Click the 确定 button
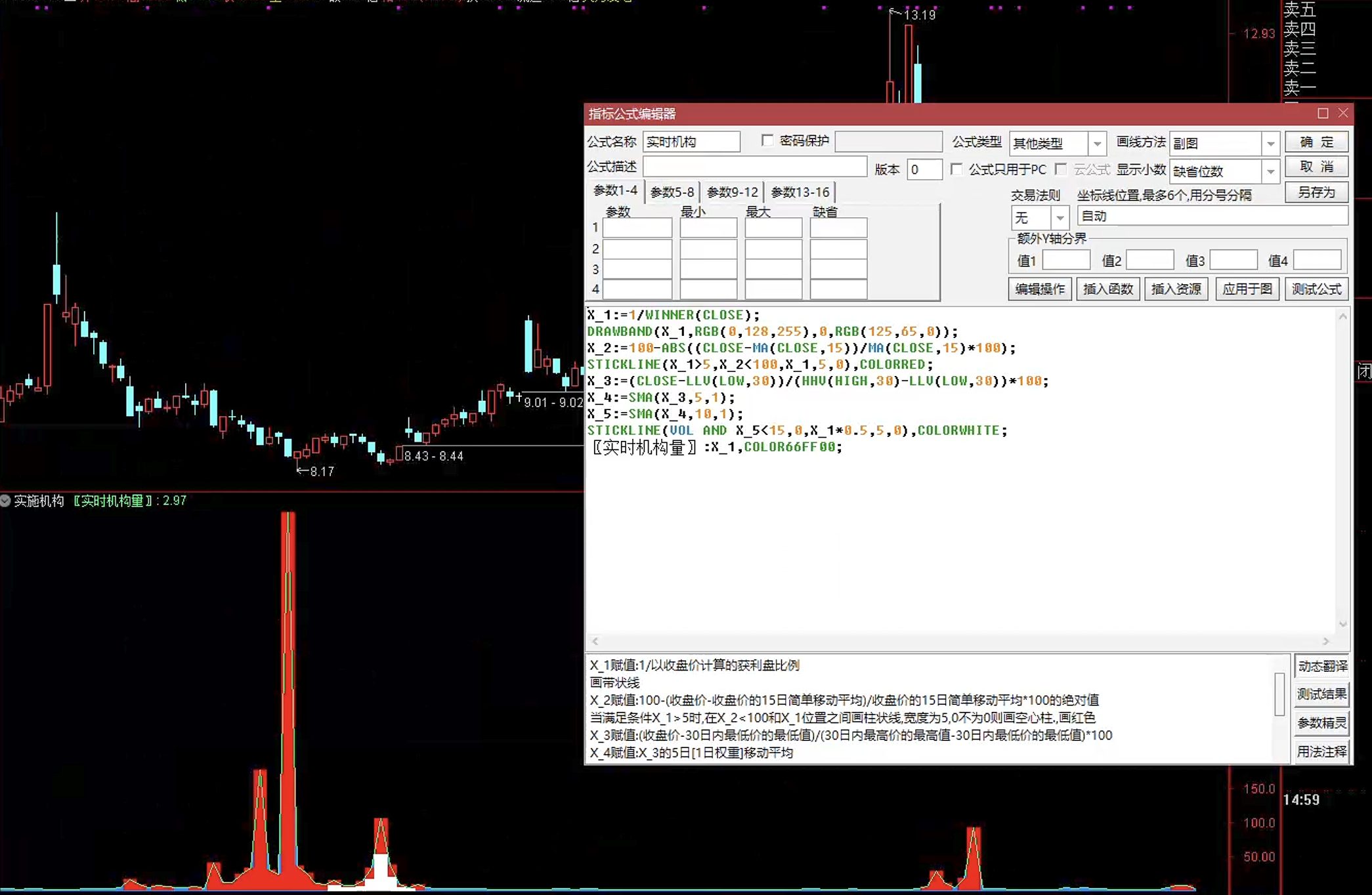 coord(1317,142)
